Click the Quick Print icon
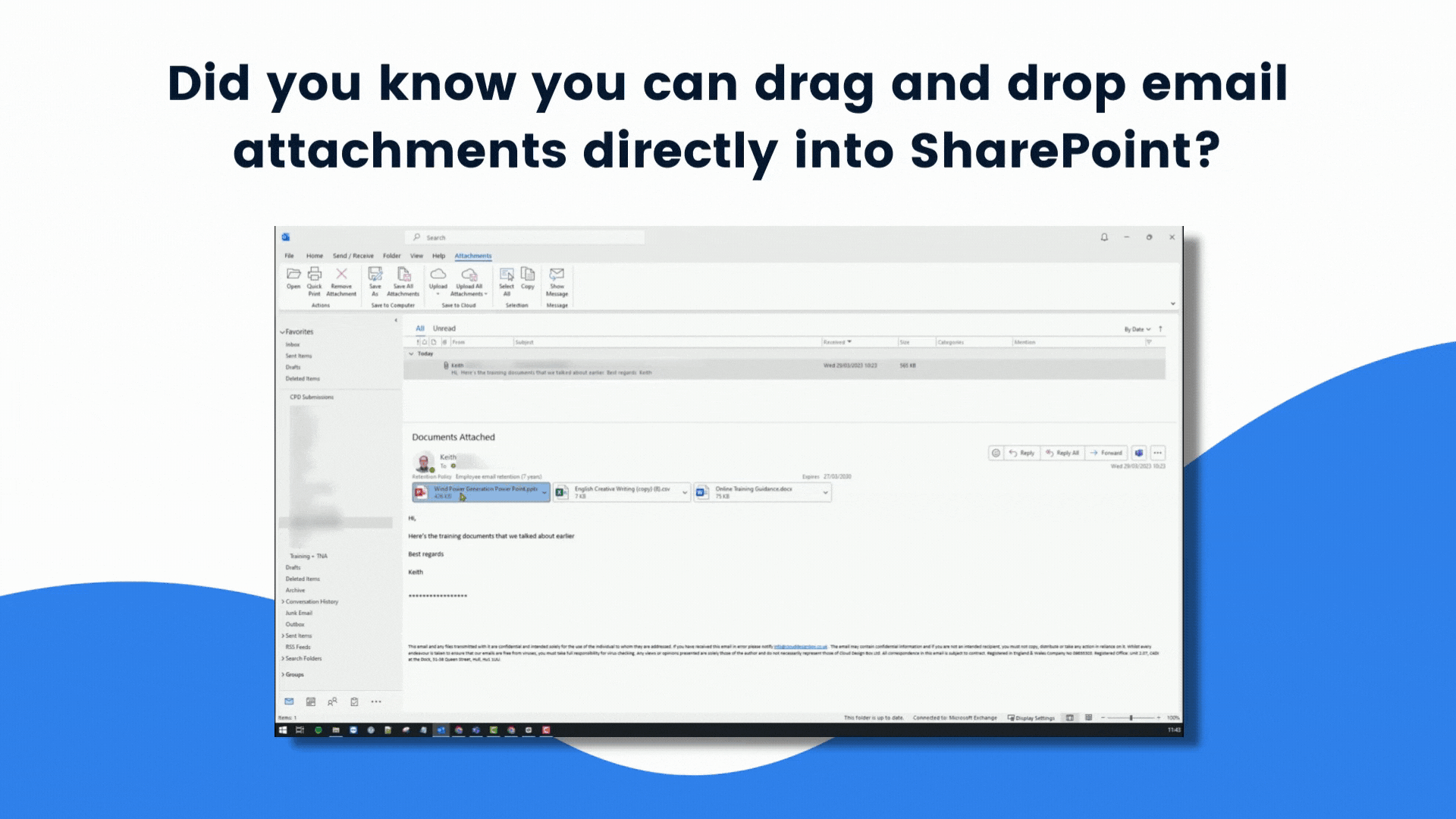Screen dimensions: 1456x819 click(315, 281)
